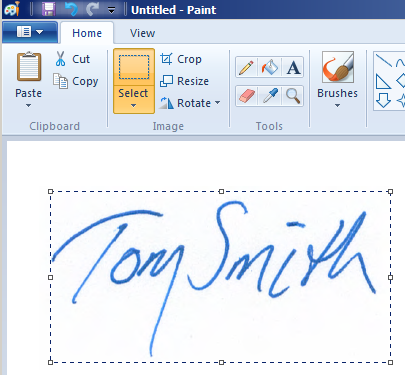Open the Brushes dropdown arrow
The width and height of the screenshot is (405, 375).
pos(337,105)
